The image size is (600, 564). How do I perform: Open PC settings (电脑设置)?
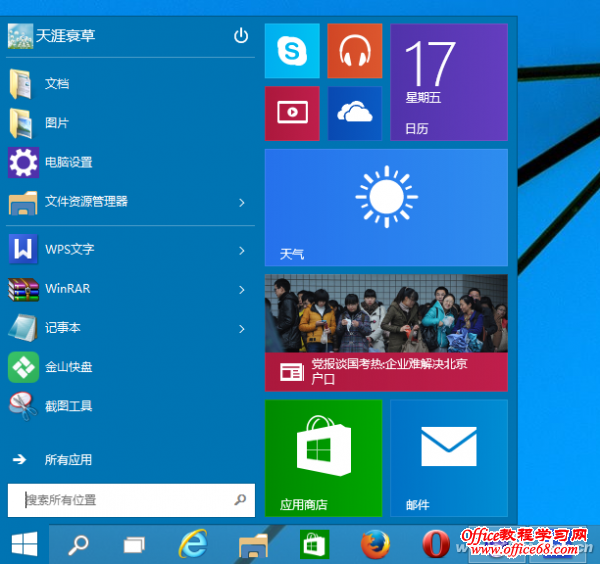(130, 162)
